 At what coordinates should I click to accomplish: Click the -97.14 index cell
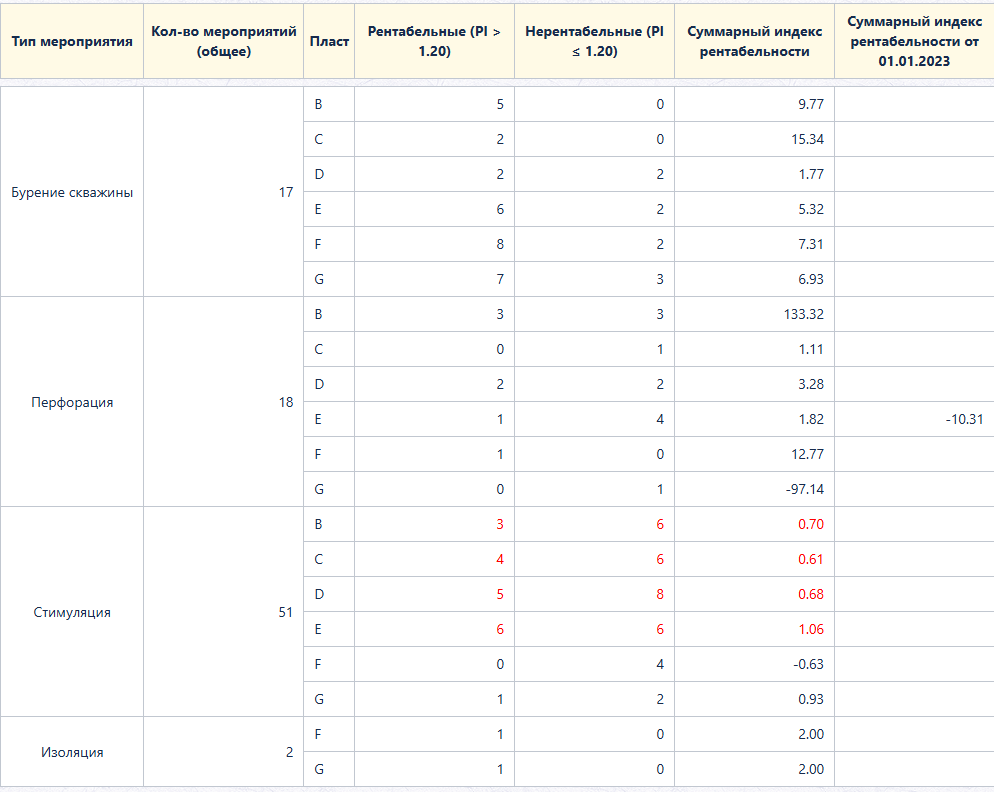(754, 489)
